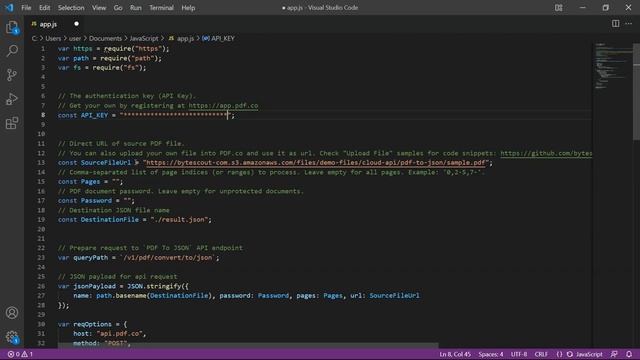The image size is (640, 360).
Task: Click Users in the breadcrumb path
Action: pos(53,38)
